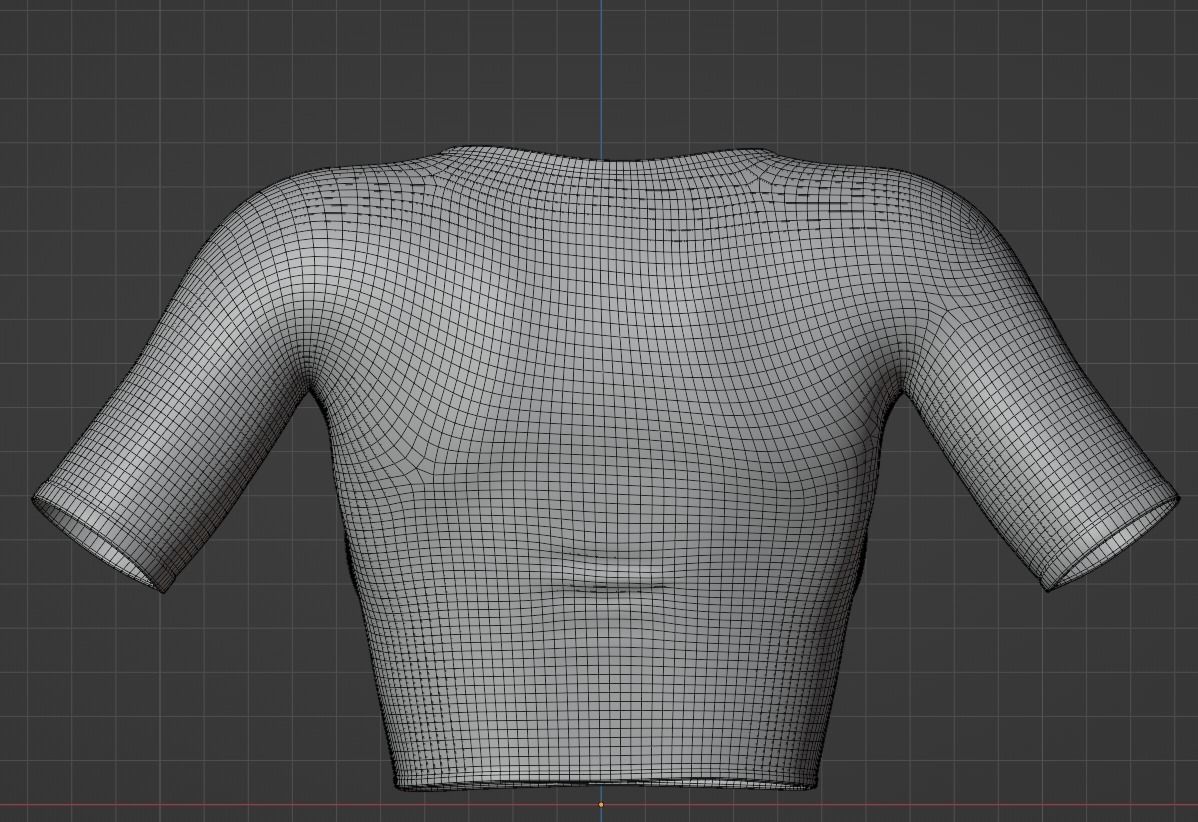Click the orange object origin dot
The image size is (1198, 822).
pyautogui.click(x=601, y=804)
